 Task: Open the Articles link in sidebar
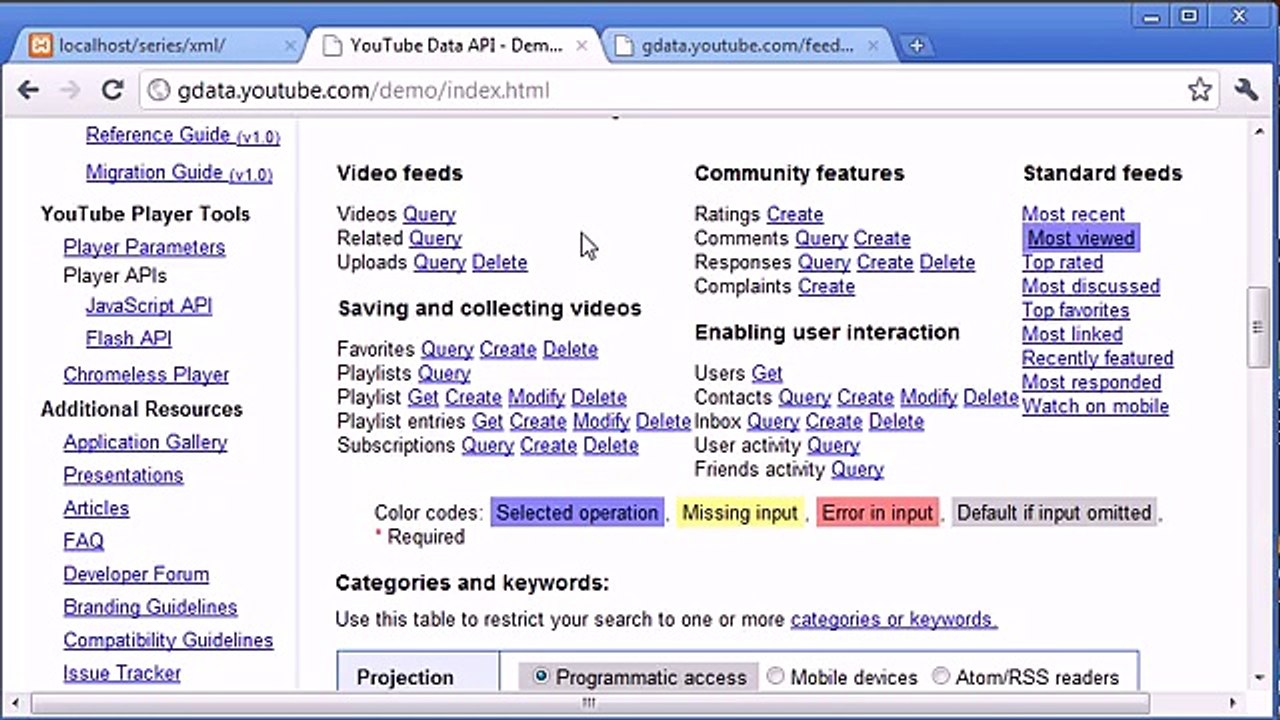(96, 508)
